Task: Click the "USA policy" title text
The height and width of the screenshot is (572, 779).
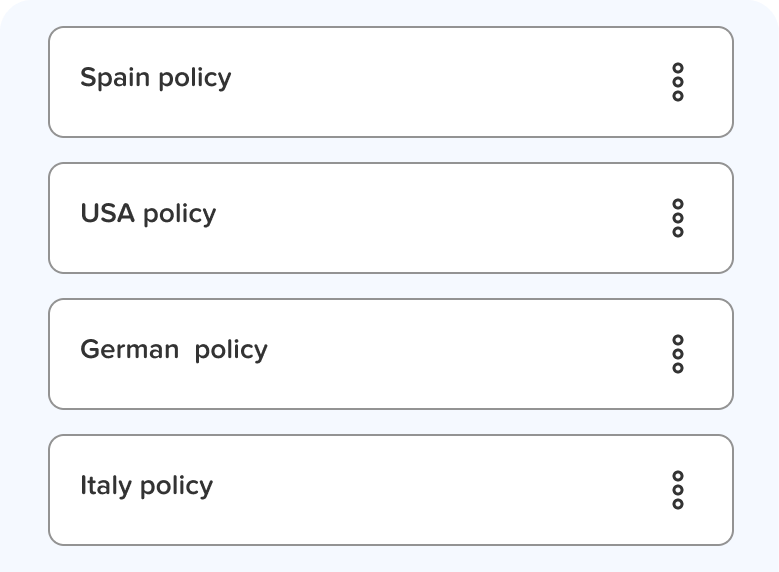Action: click(148, 214)
